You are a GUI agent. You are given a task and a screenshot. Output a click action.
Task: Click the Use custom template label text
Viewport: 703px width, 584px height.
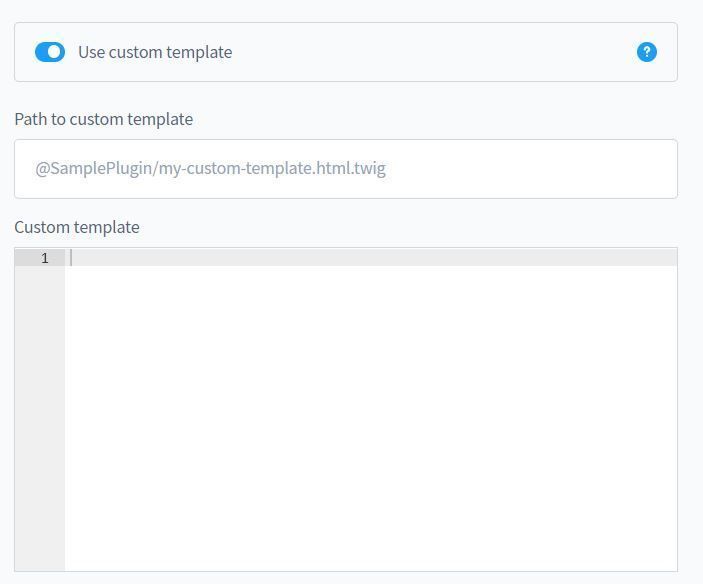(155, 52)
